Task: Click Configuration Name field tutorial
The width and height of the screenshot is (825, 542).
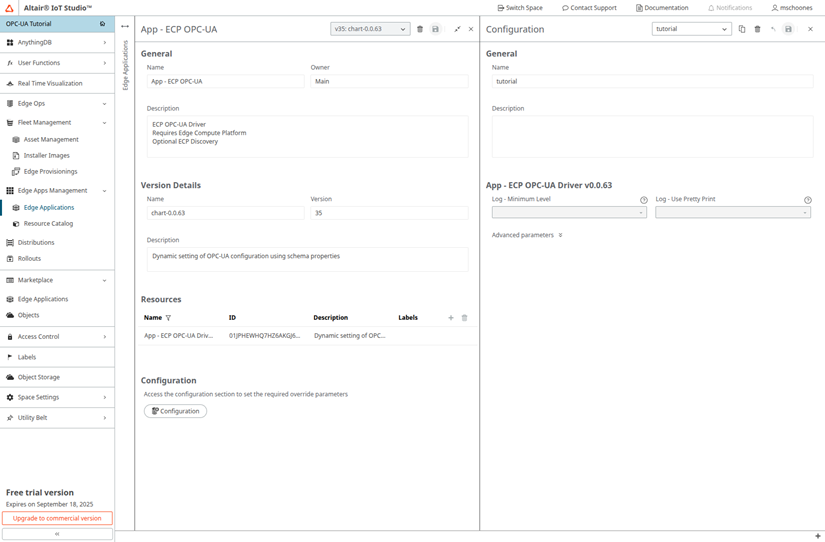Action: click(652, 82)
